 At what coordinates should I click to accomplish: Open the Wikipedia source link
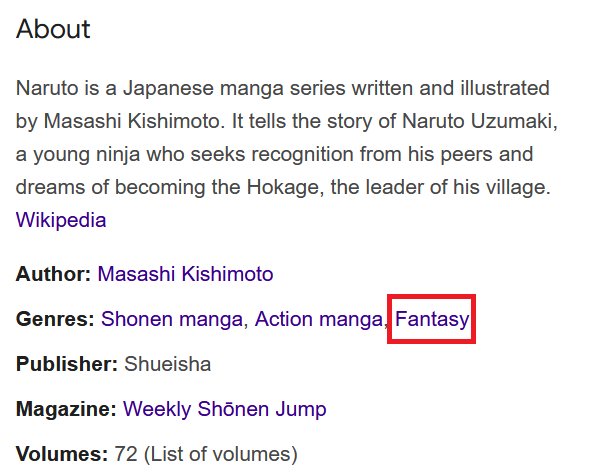61,220
